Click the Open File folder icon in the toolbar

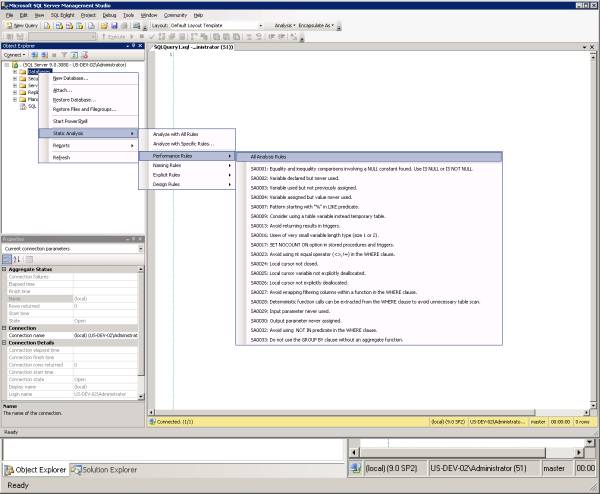point(104,26)
